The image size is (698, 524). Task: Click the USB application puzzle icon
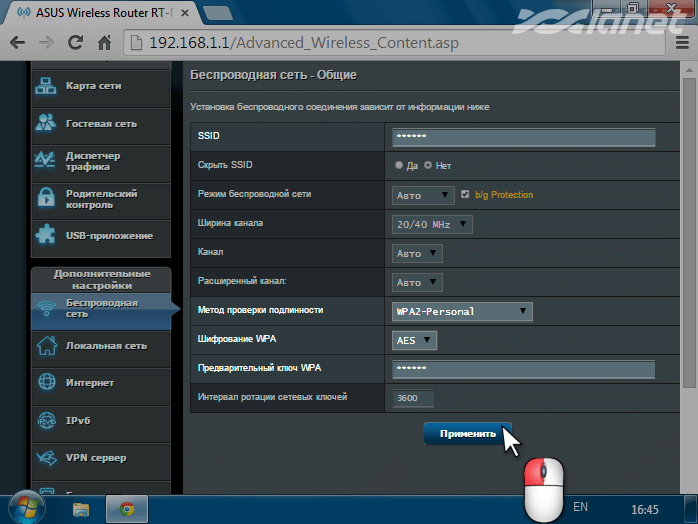pyautogui.click(x=46, y=236)
